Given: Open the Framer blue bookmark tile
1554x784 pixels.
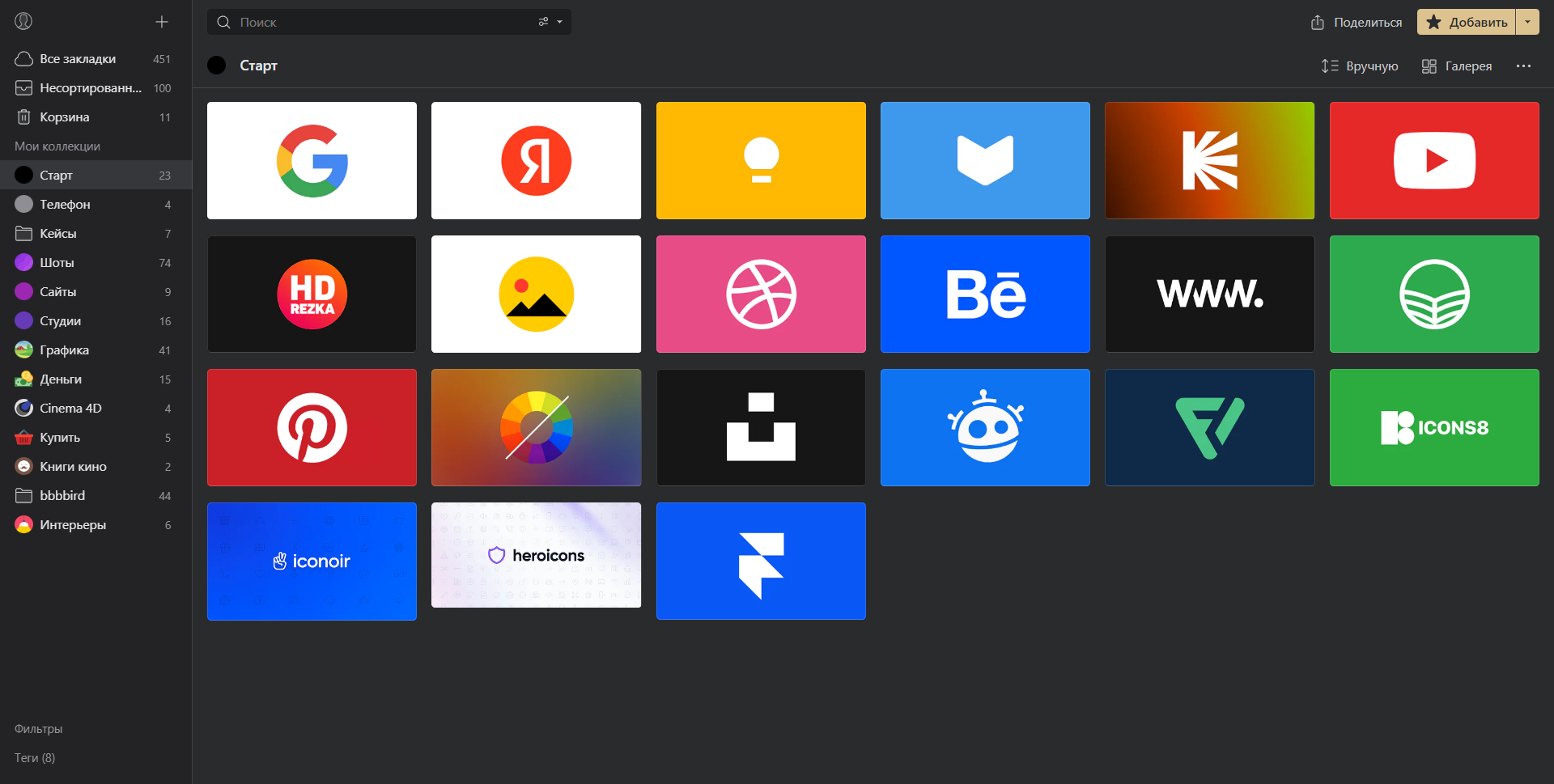Looking at the screenshot, I should tap(761, 561).
